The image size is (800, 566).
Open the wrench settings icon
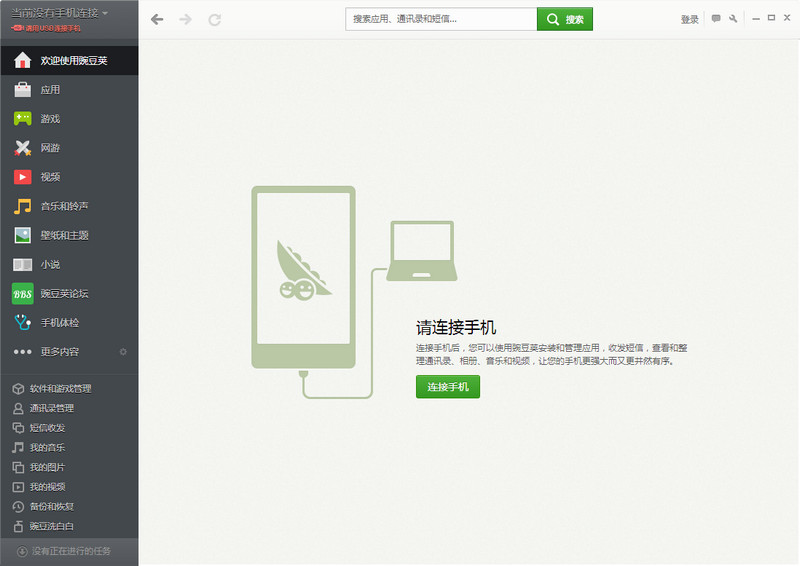(734, 19)
